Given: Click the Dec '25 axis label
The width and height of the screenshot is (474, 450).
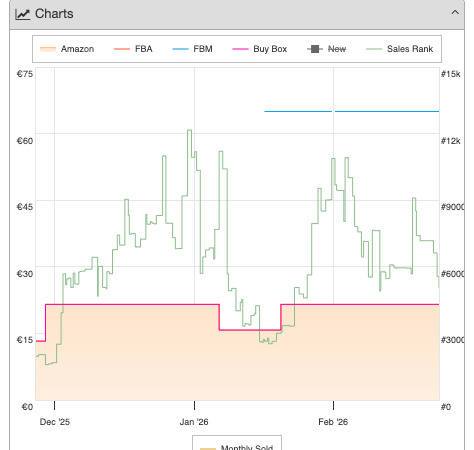Looking at the screenshot, I should pyautogui.click(x=55, y=422).
